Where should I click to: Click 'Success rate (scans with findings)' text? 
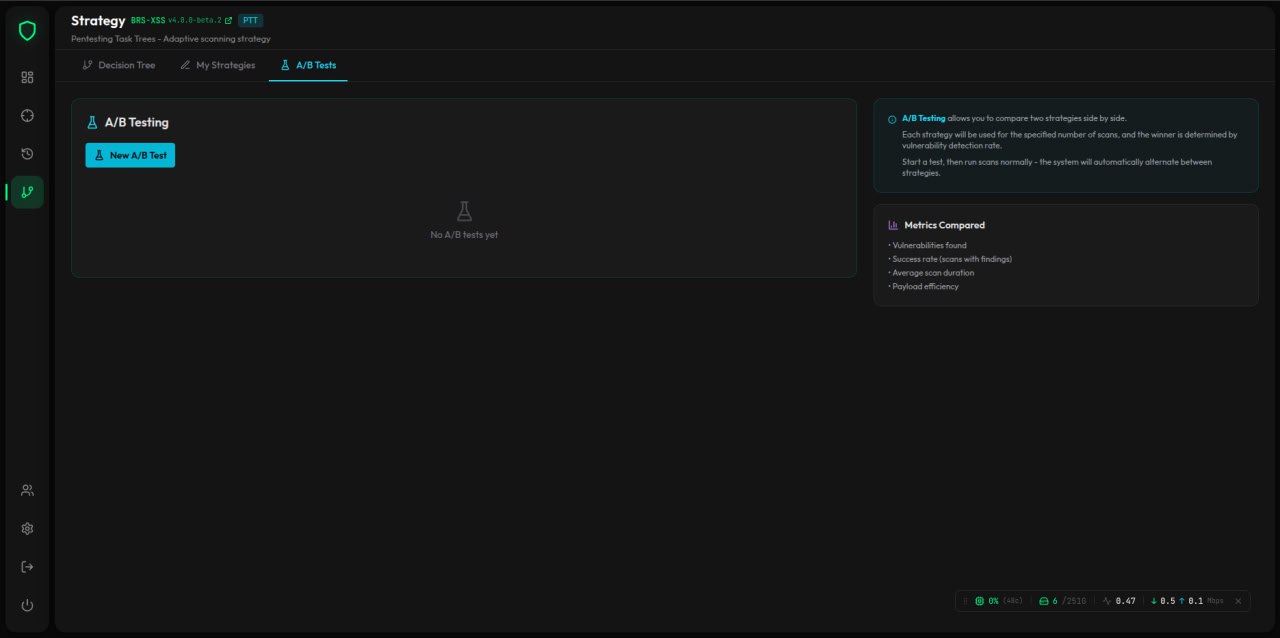click(x=950, y=259)
